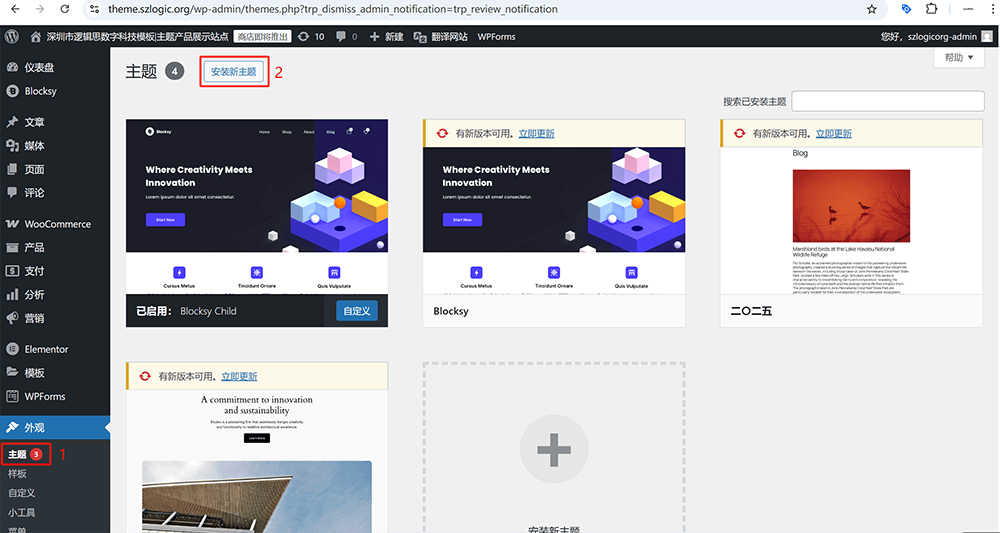The height and width of the screenshot is (533, 1000).
Task: Open the Themes submenu item
Action: point(26,454)
